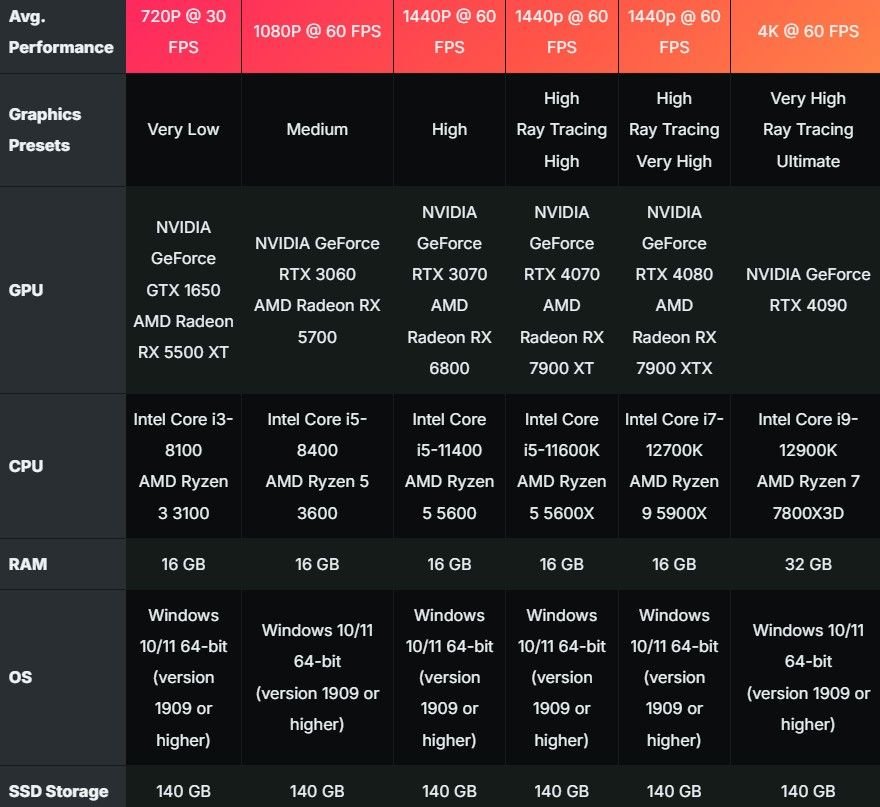Select the Core i9-12900K / Ryzen 7 7800X3D cell
Viewport: 880px width, 807px height.
[805, 466]
